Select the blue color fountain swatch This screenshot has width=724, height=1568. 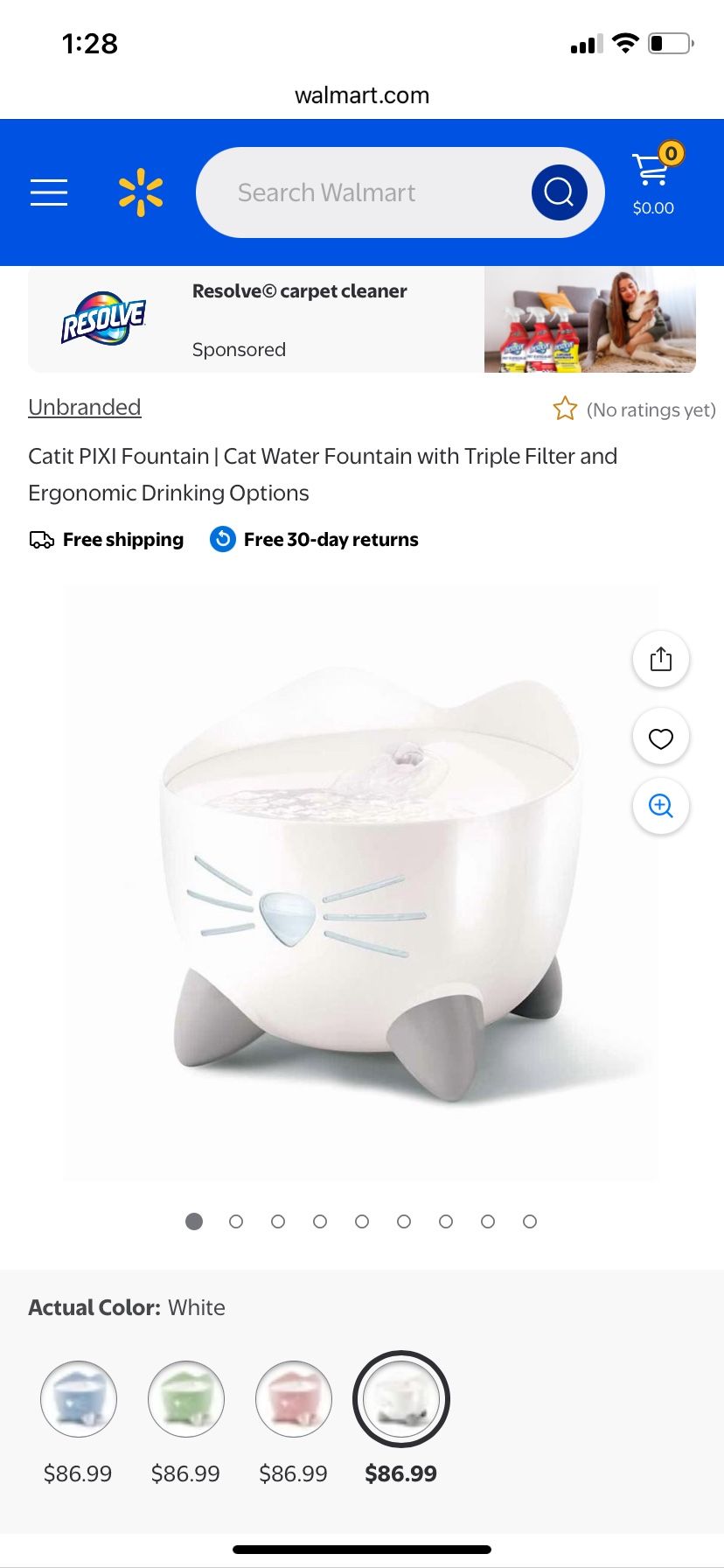pos(79,1399)
